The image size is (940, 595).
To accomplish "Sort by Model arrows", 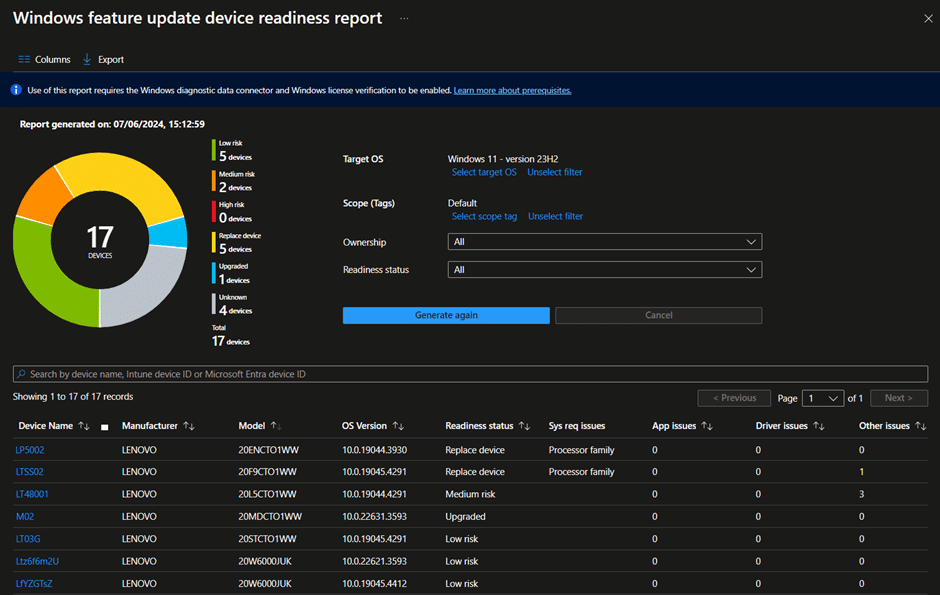I will tap(276, 426).
